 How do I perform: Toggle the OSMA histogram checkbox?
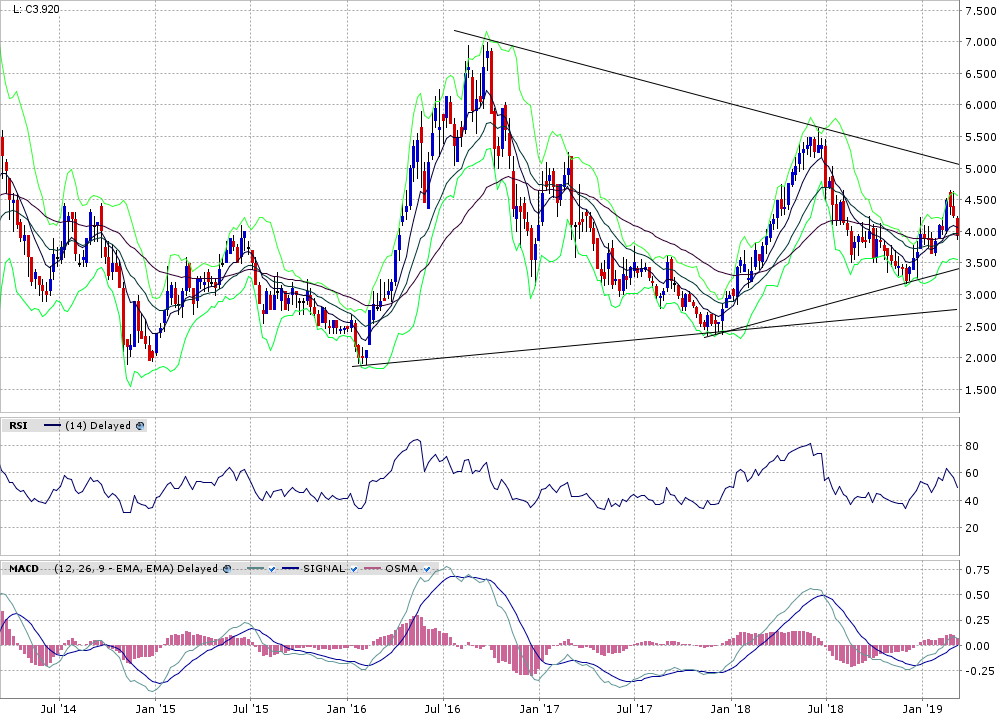(427, 568)
